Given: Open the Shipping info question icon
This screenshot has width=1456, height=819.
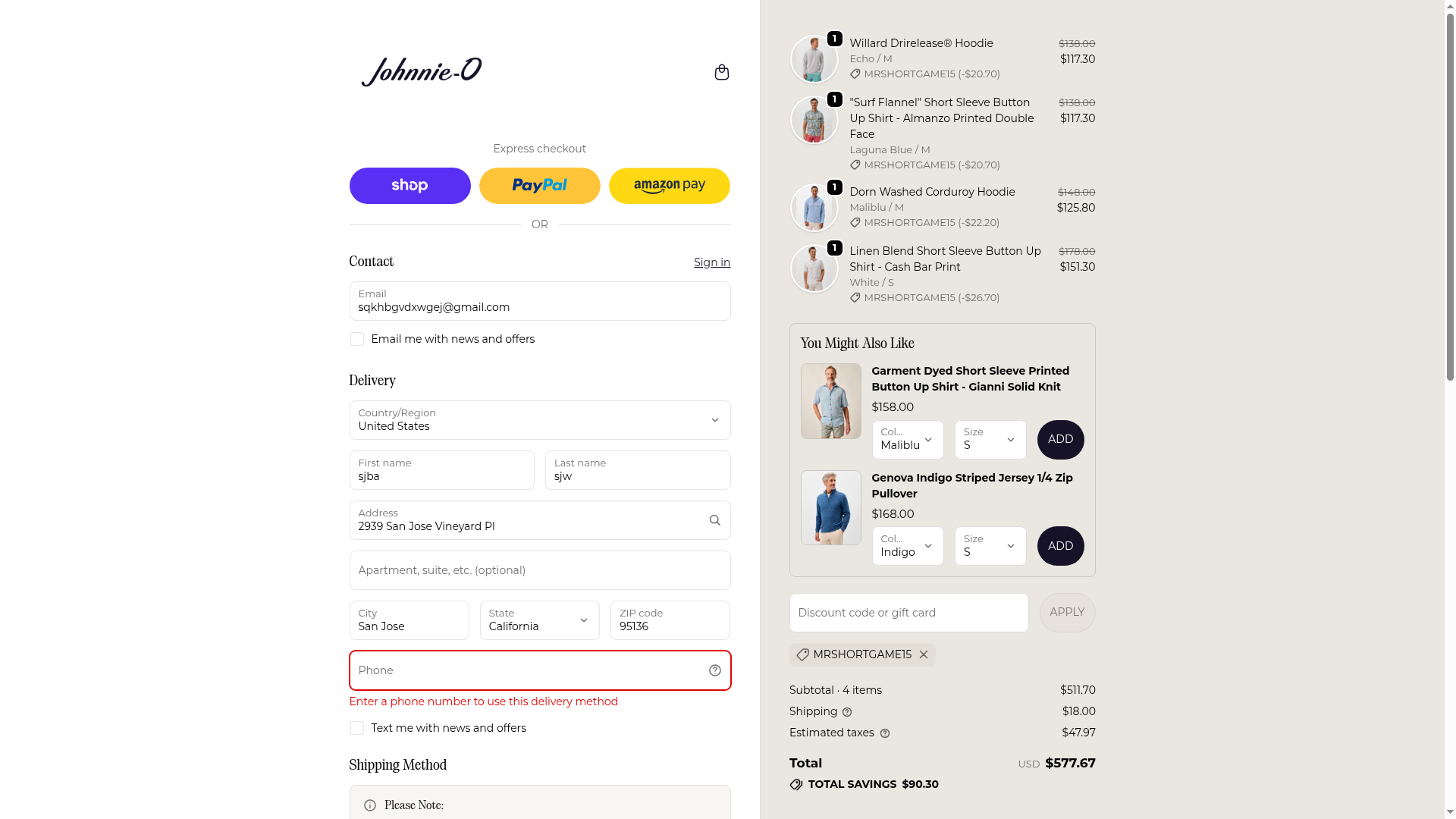Looking at the screenshot, I should [x=847, y=712].
